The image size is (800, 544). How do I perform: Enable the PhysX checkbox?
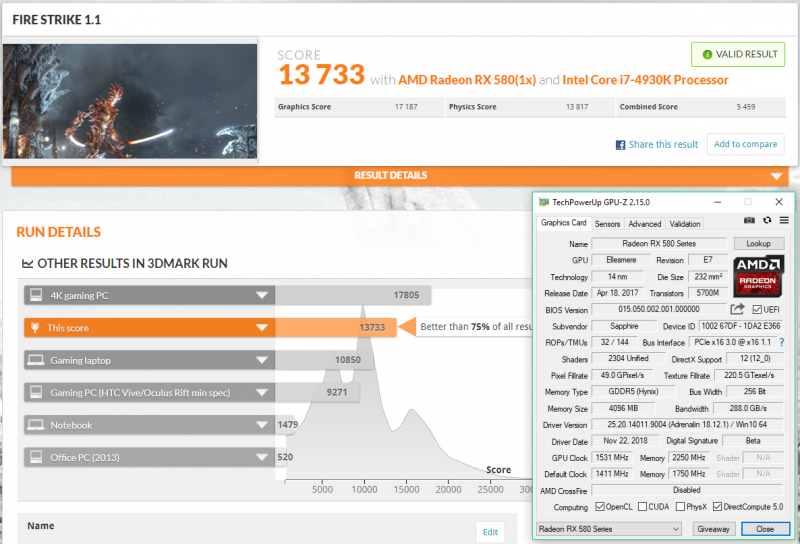click(683, 506)
